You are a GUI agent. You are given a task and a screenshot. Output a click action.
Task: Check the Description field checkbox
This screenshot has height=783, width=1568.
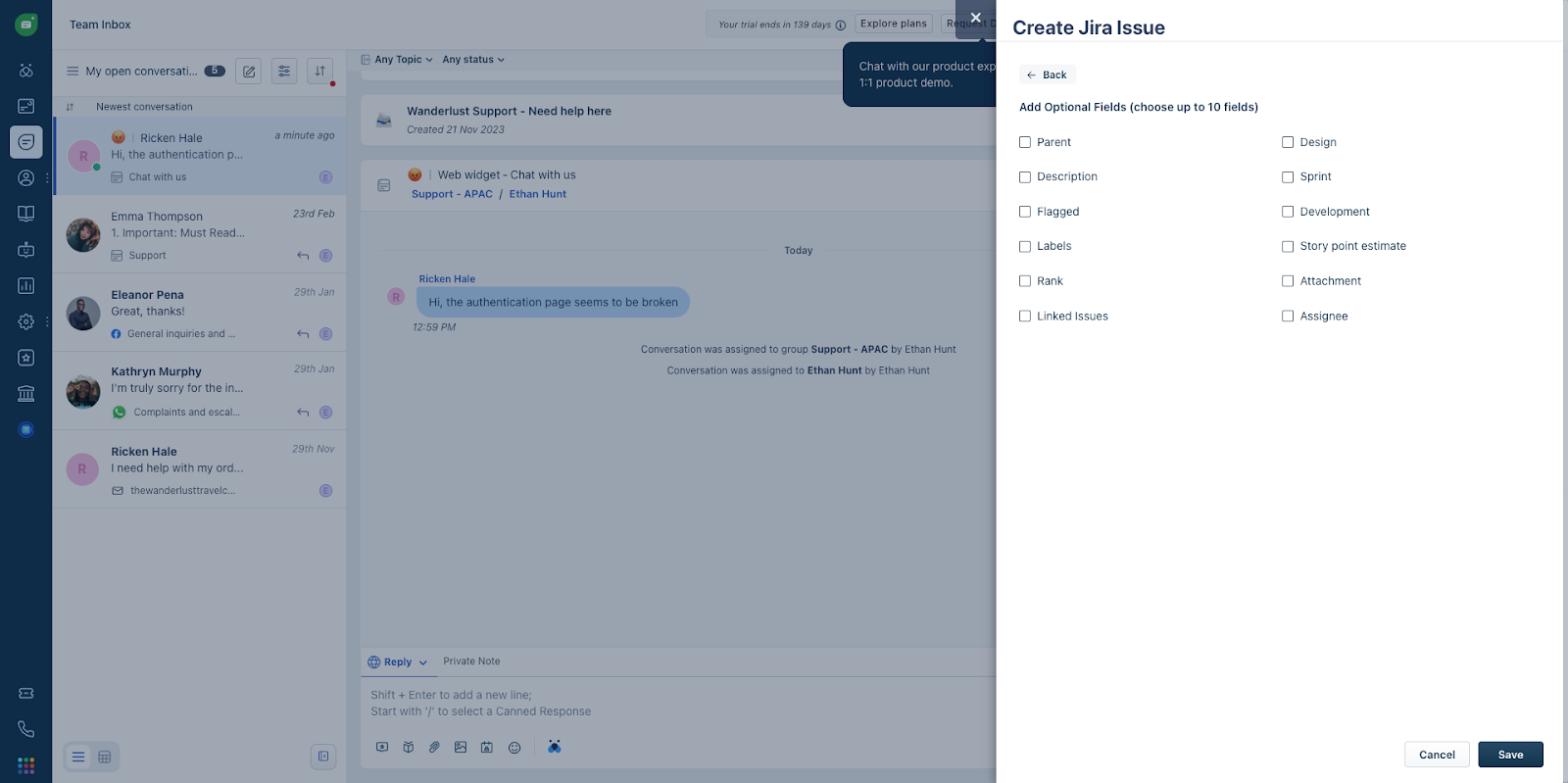[1025, 177]
